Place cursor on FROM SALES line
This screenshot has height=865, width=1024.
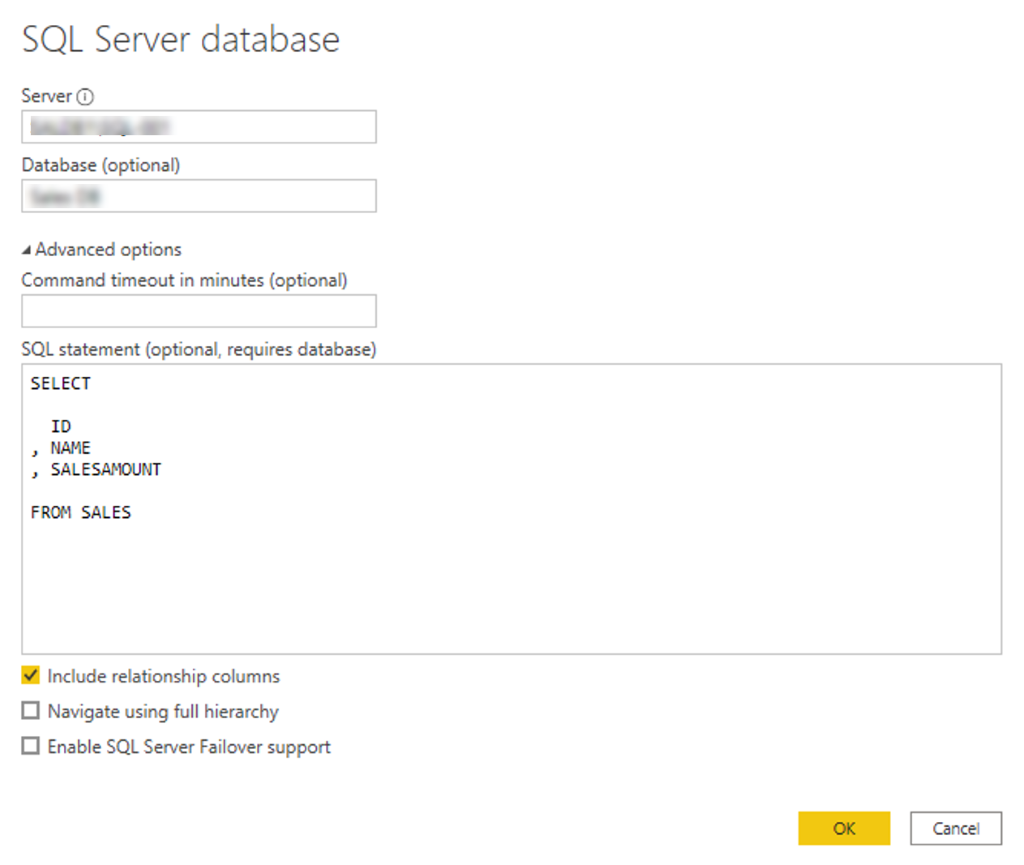coord(80,512)
